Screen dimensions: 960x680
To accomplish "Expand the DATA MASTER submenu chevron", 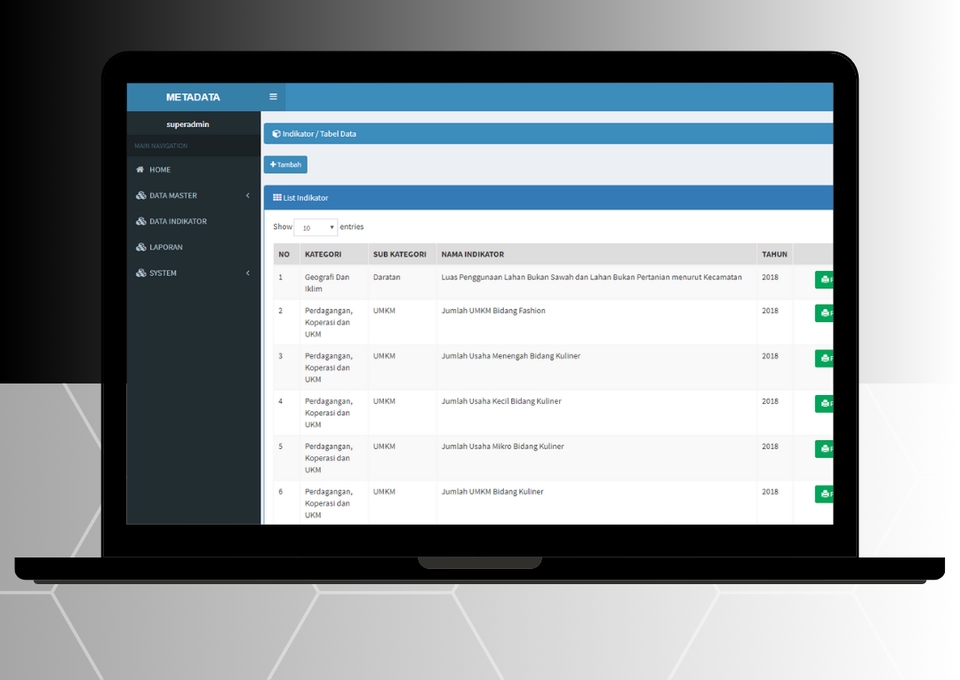I will pos(248,196).
